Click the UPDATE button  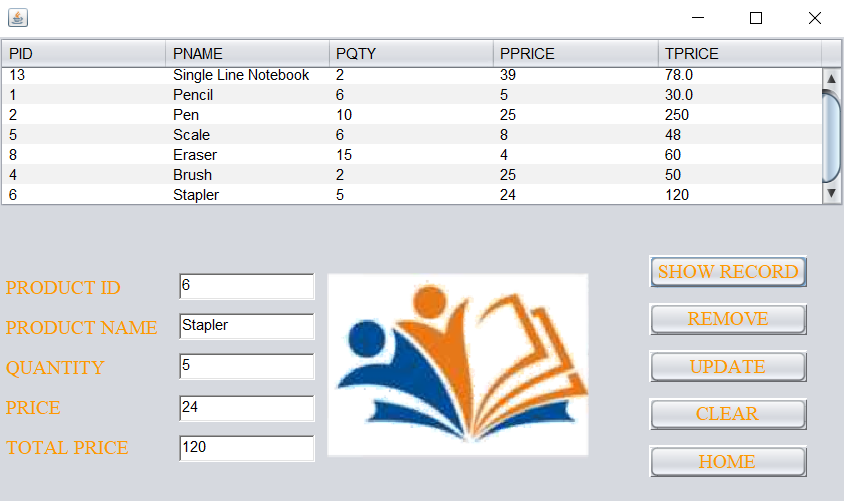[728, 367]
